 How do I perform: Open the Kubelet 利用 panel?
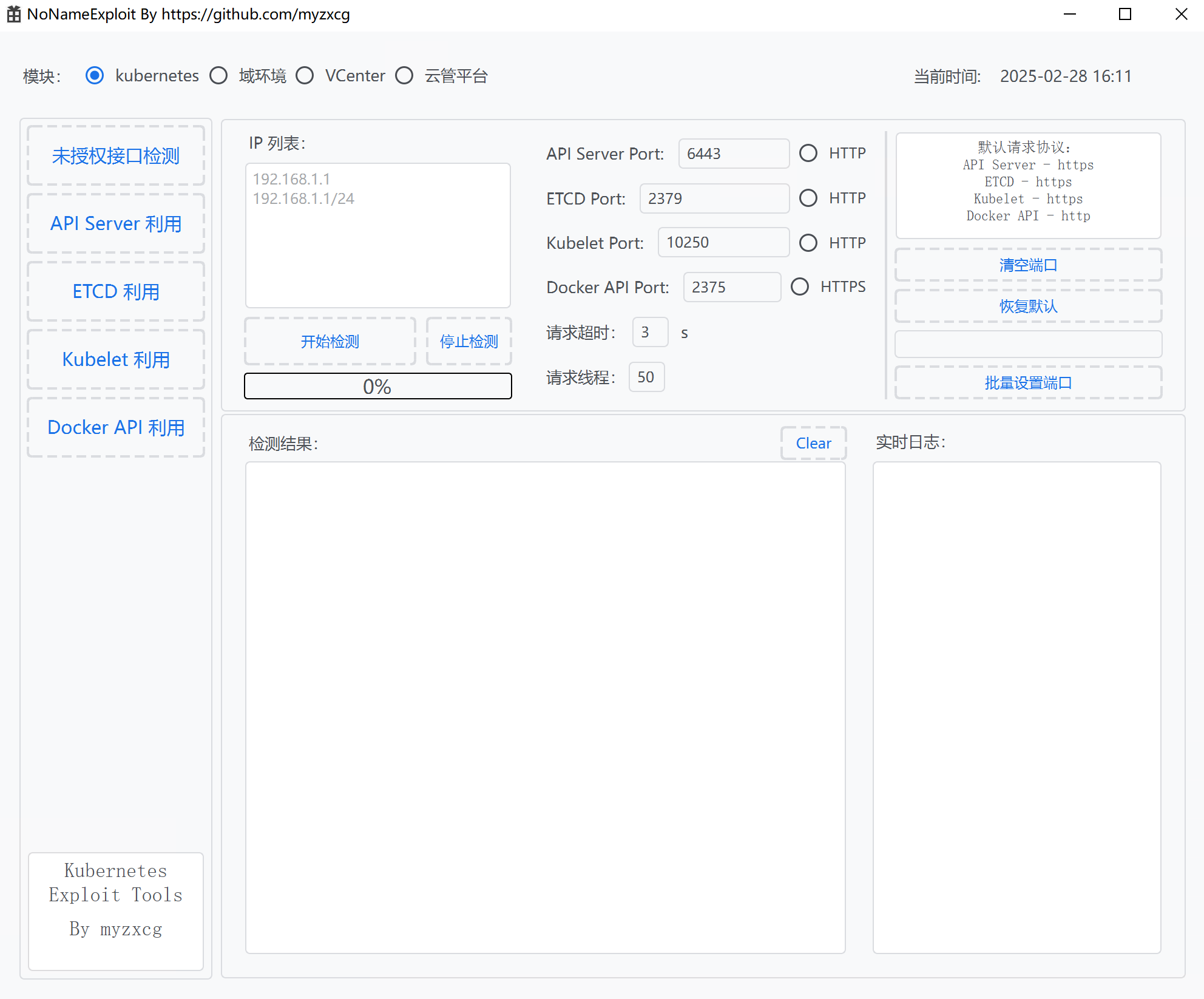tap(116, 360)
